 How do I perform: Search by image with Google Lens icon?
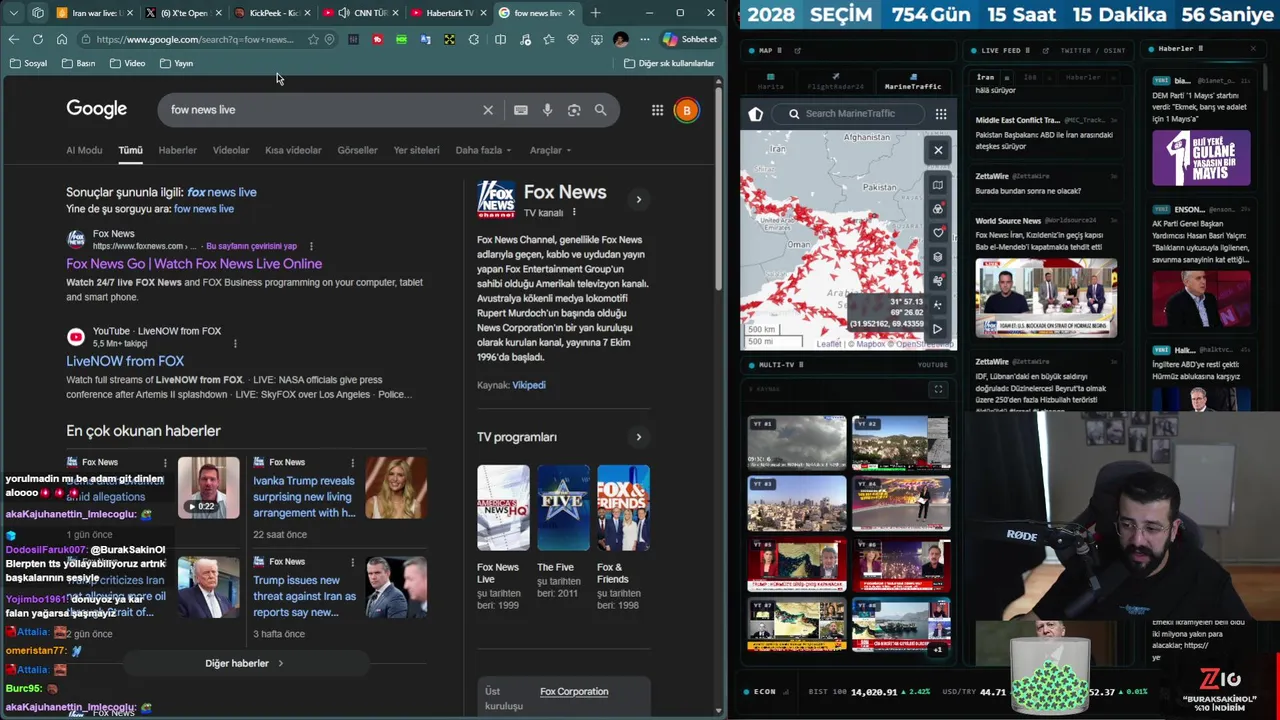[574, 110]
